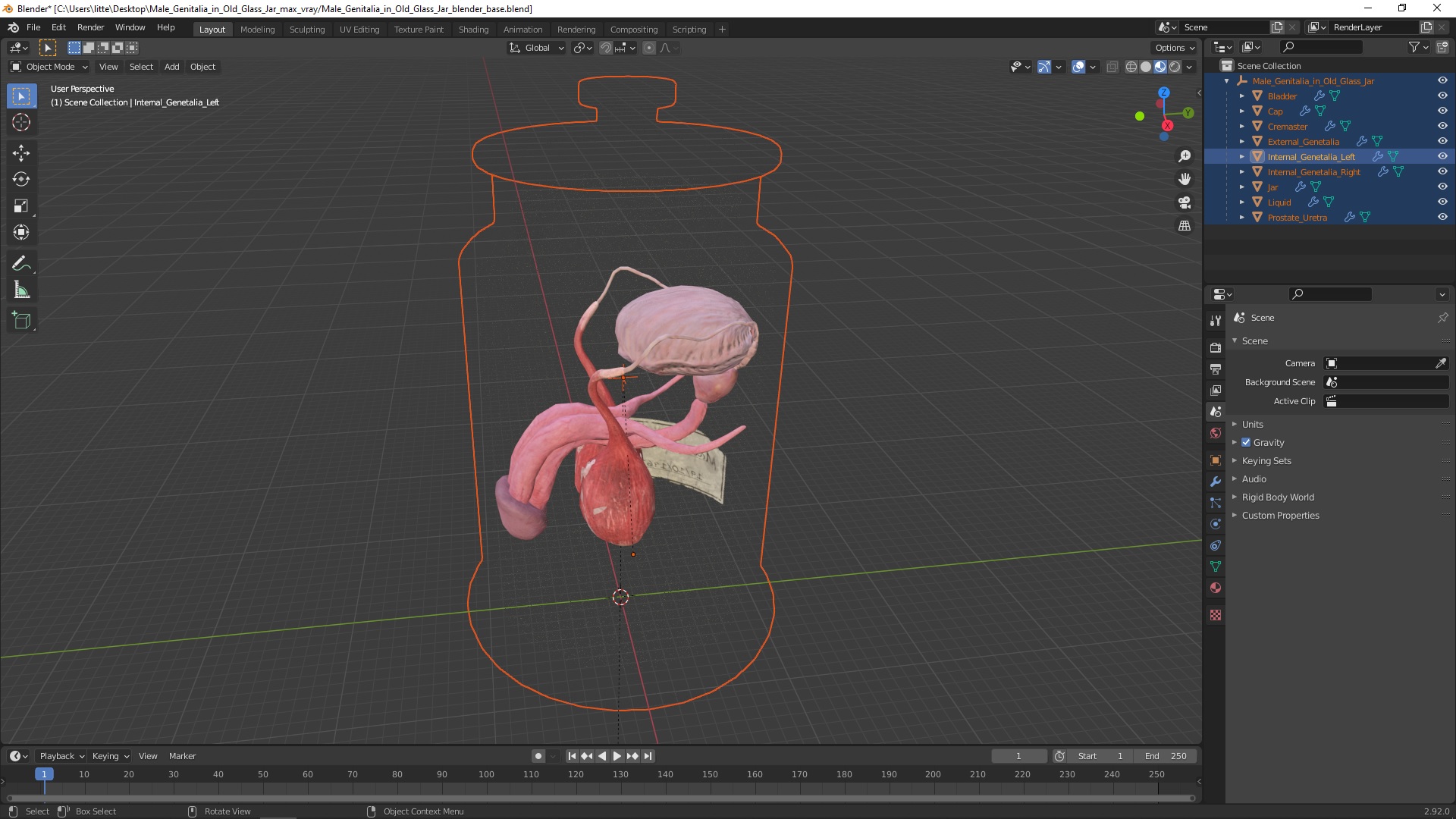Image resolution: width=1456 pixels, height=819 pixels.
Task: Activate the Move tool
Action: pyautogui.click(x=21, y=153)
